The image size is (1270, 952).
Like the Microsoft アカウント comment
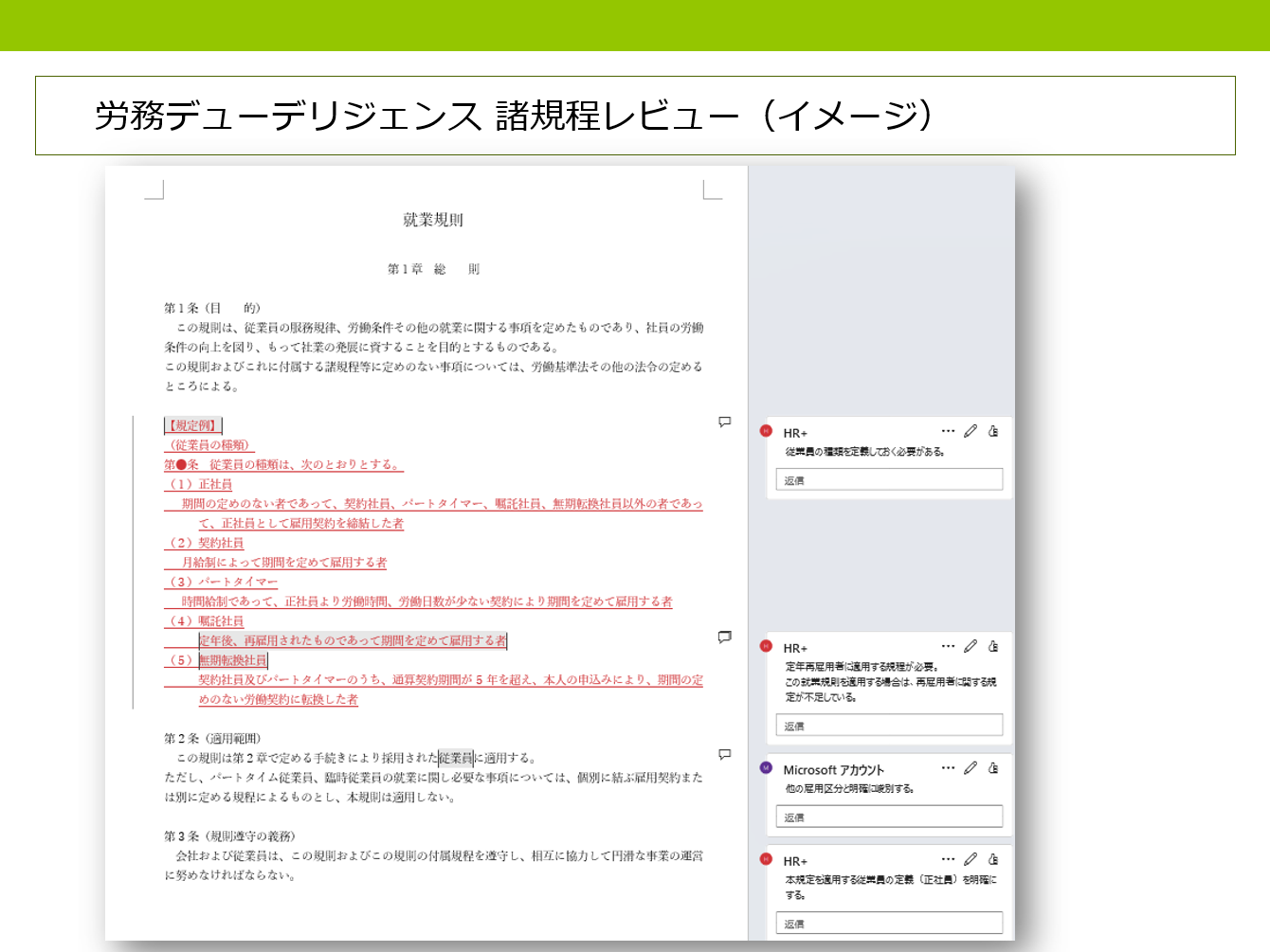(993, 768)
